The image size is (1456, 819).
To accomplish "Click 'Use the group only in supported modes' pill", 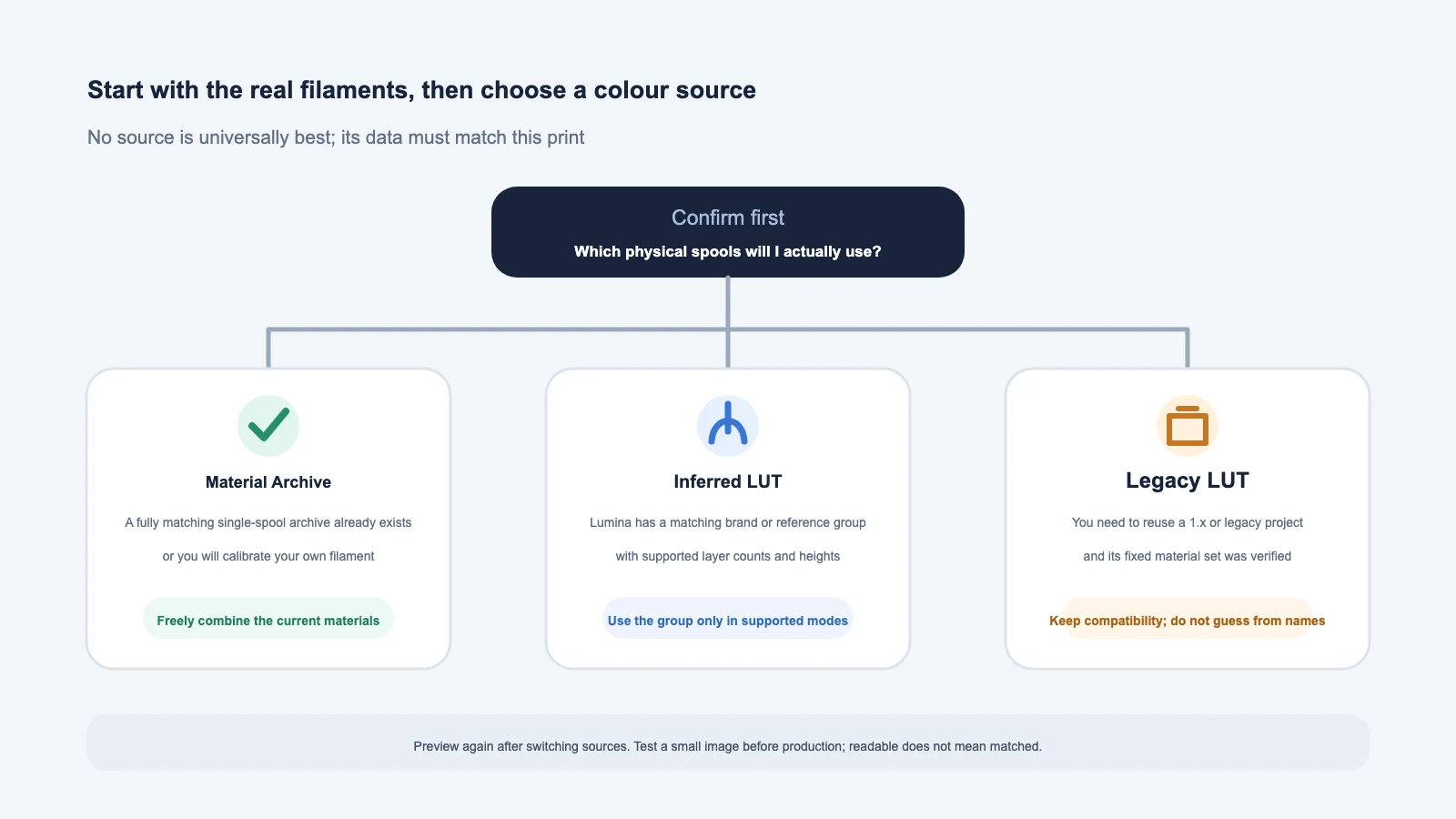I will point(728,619).
